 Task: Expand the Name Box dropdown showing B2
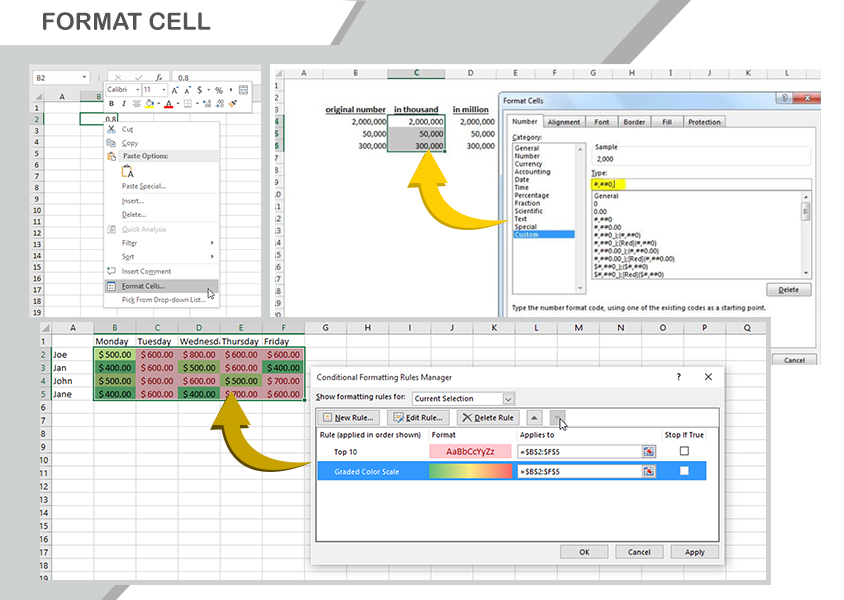tap(84, 77)
